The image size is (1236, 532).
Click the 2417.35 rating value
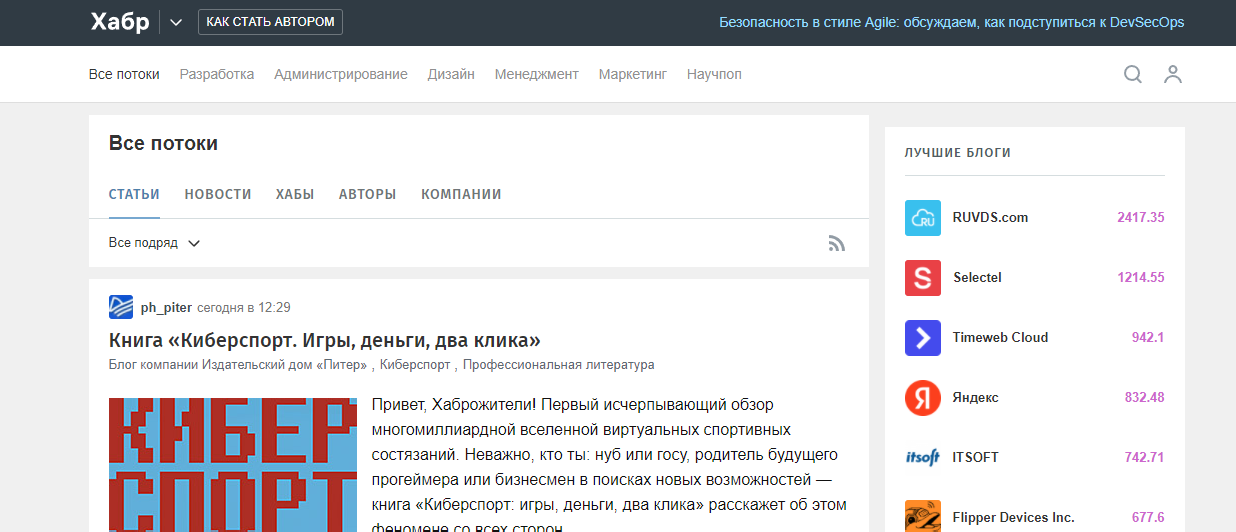pos(1141,217)
